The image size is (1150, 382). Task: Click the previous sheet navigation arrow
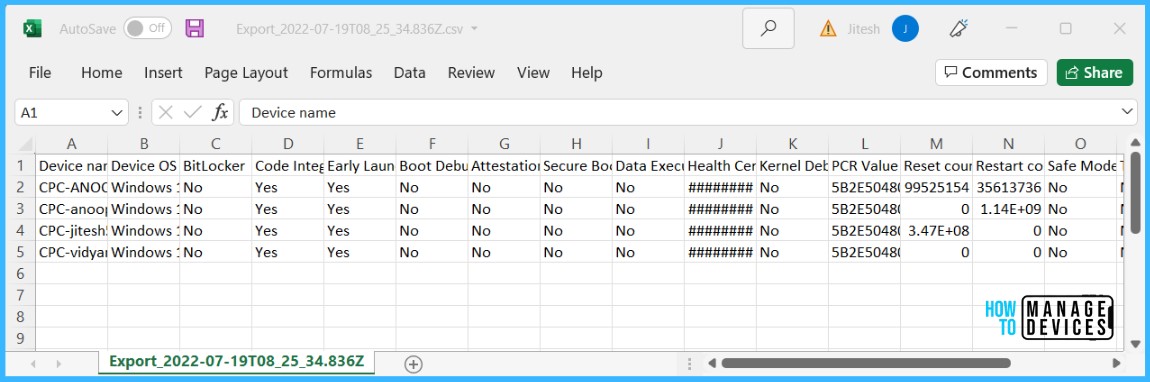pos(32,364)
